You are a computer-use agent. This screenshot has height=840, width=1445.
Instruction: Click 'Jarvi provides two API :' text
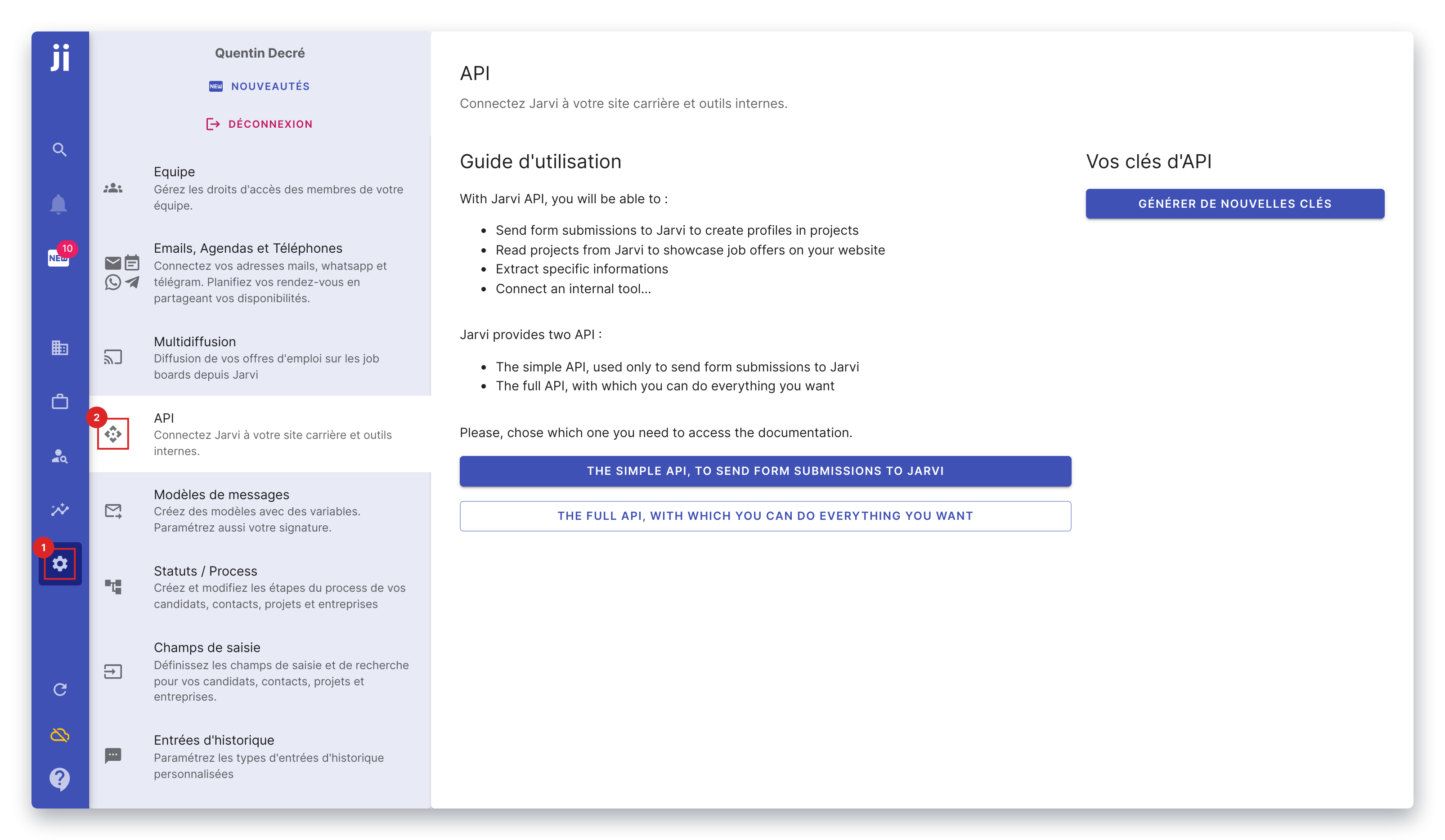(530, 335)
